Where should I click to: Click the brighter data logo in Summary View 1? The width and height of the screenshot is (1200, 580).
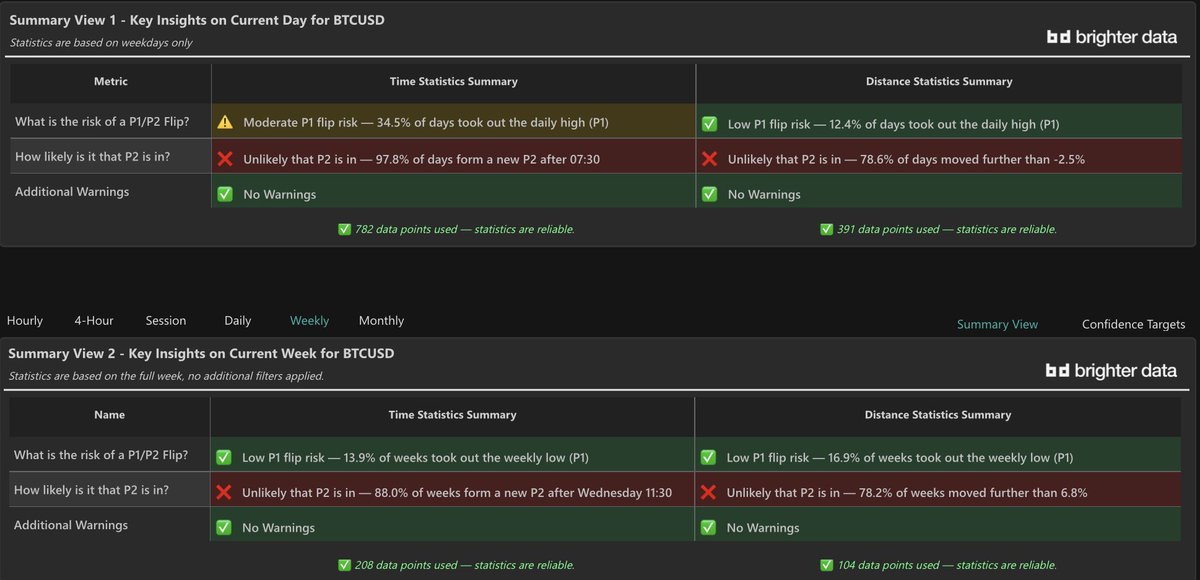[x=1111, y=37]
